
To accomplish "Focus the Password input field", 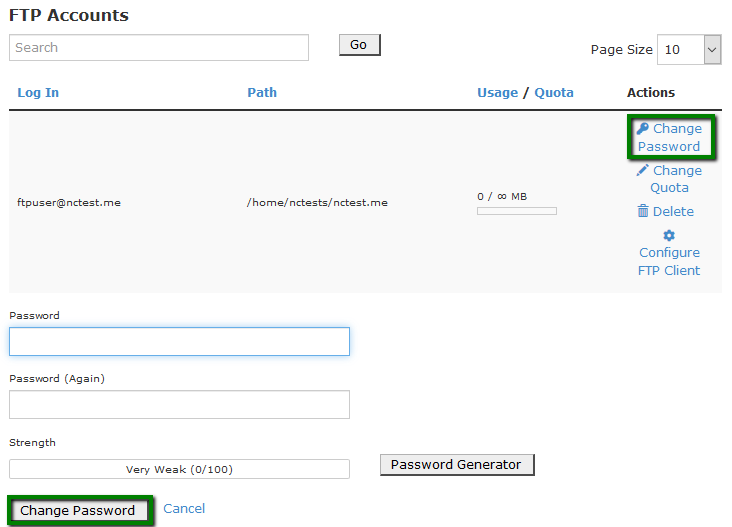I will pos(179,342).
